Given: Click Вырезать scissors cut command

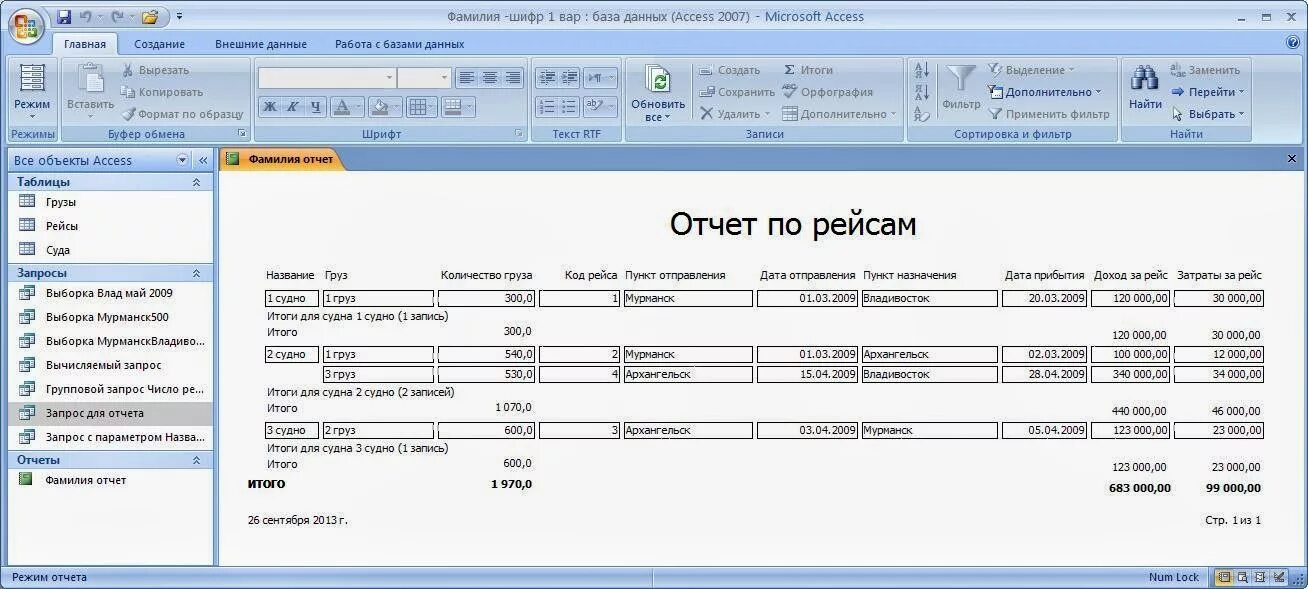Looking at the screenshot, I should (x=155, y=70).
